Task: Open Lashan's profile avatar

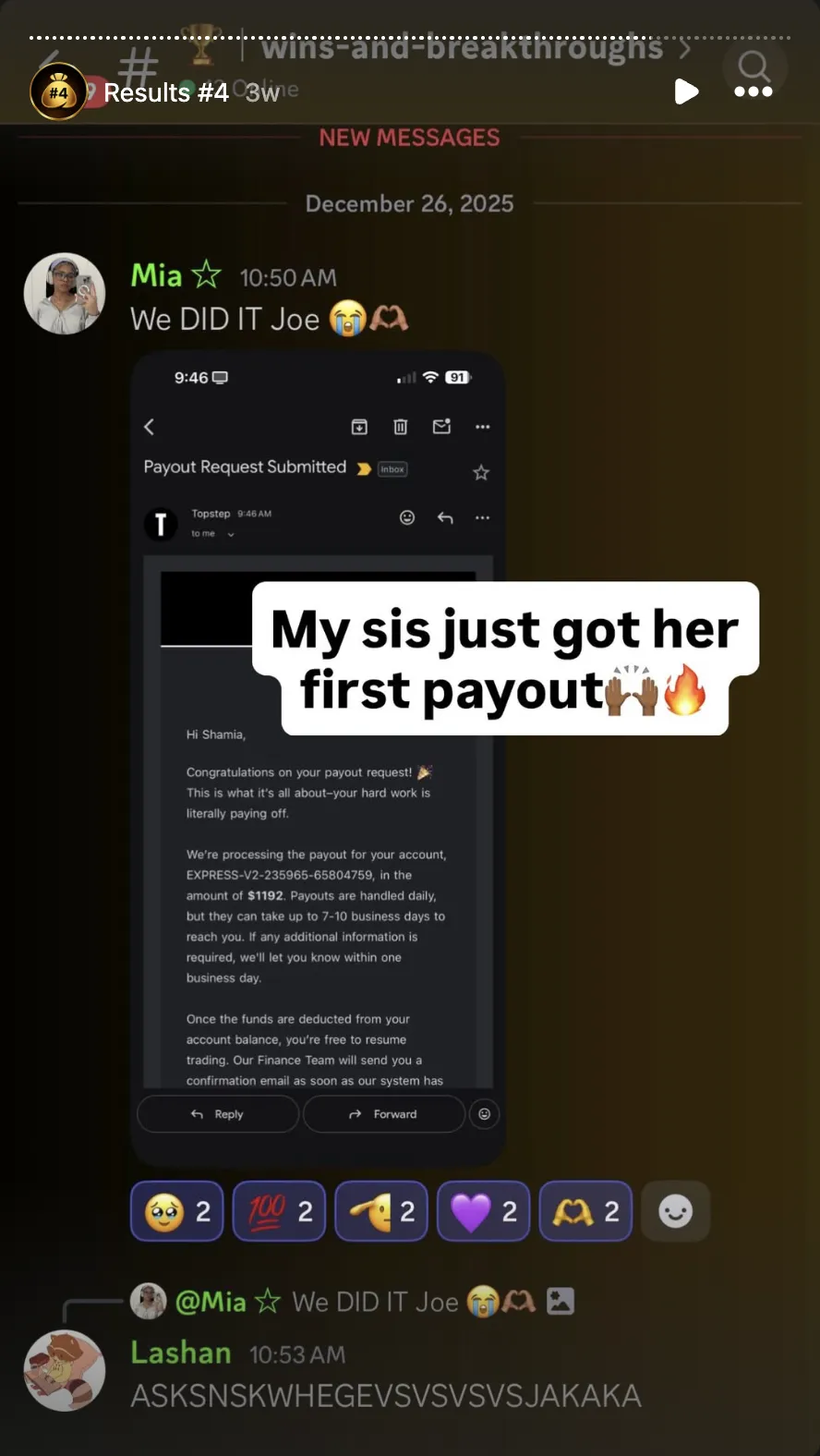Action: coord(65,1370)
